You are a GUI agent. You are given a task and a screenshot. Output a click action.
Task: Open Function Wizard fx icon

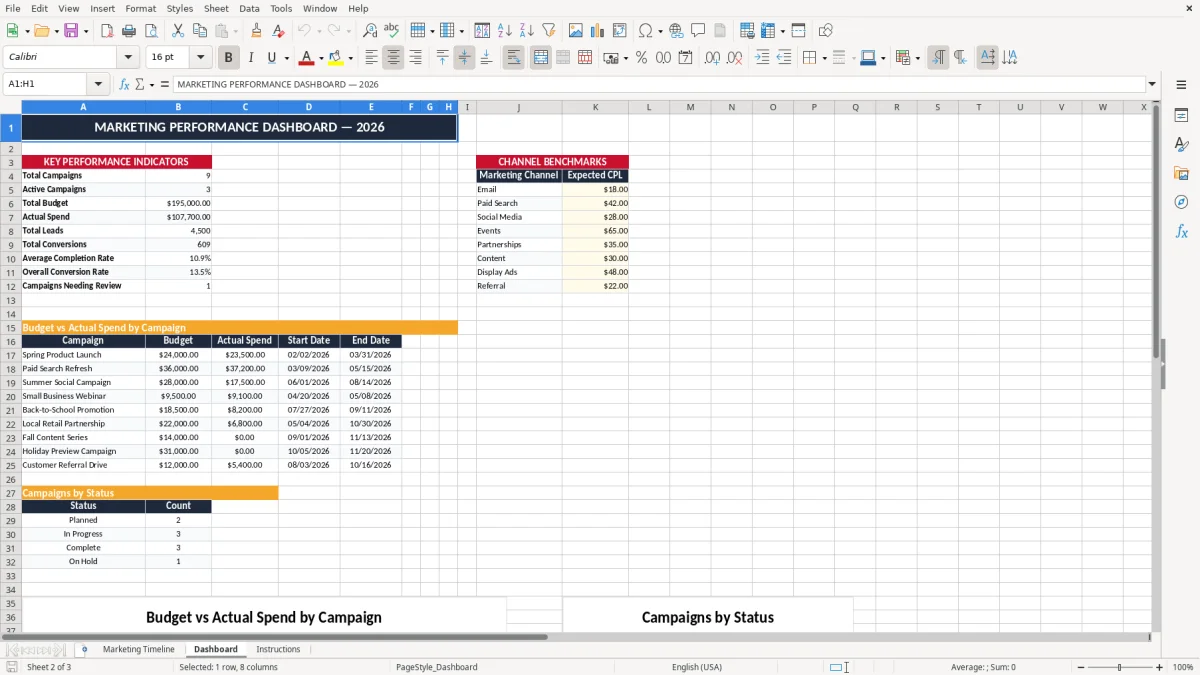[124, 85]
